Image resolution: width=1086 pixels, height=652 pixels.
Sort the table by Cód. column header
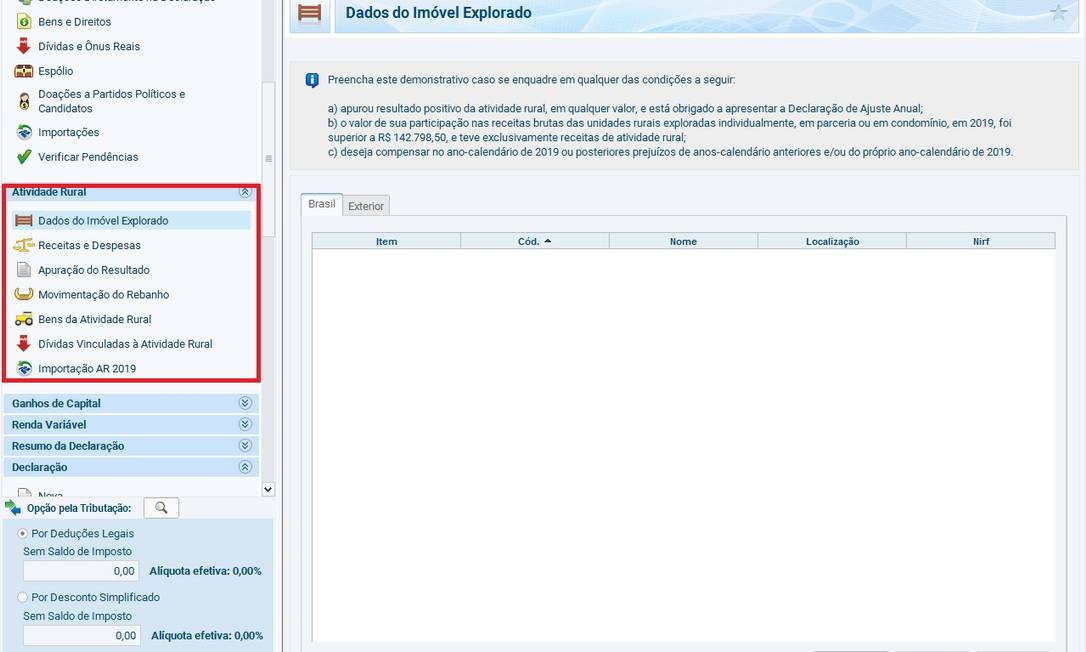point(534,241)
